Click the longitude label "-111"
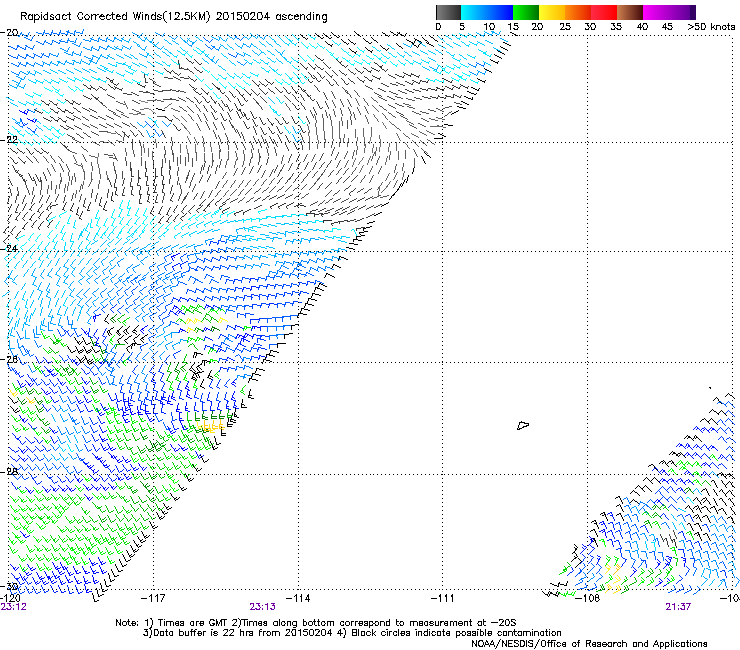The width and height of the screenshot is (740, 650). click(443, 599)
